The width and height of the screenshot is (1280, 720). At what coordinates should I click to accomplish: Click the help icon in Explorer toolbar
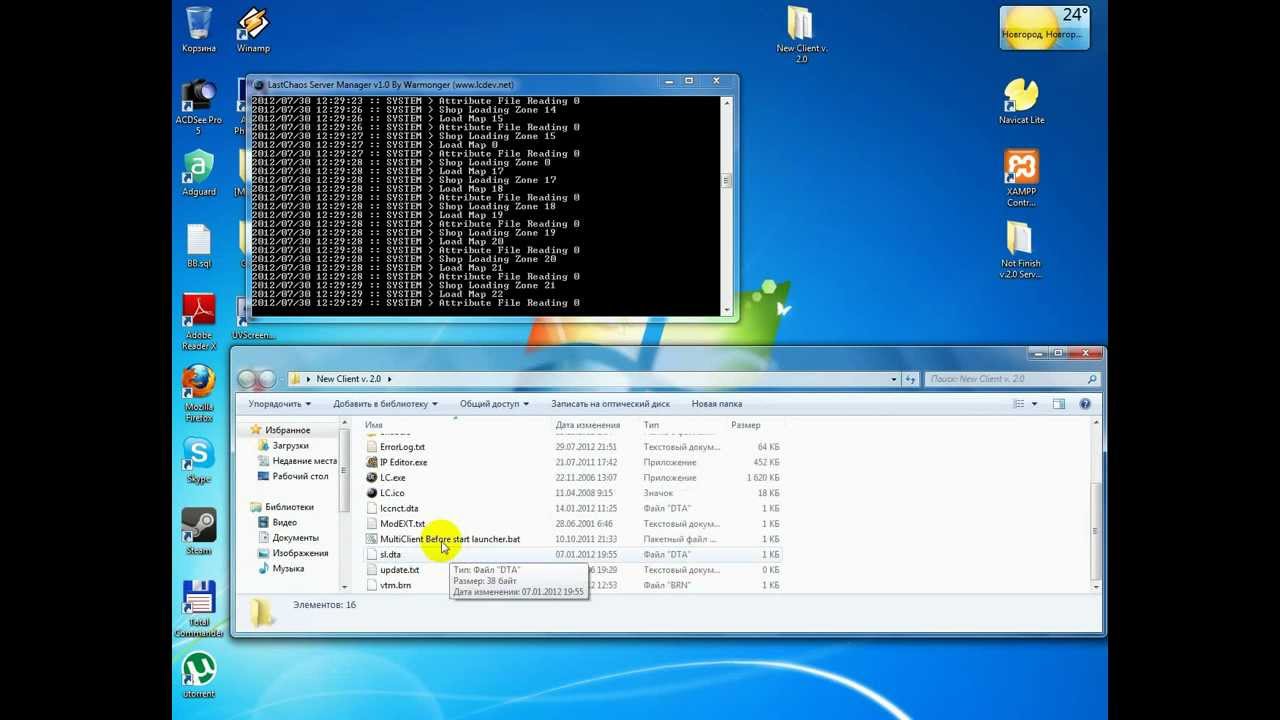pyautogui.click(x=1085, y=404)
